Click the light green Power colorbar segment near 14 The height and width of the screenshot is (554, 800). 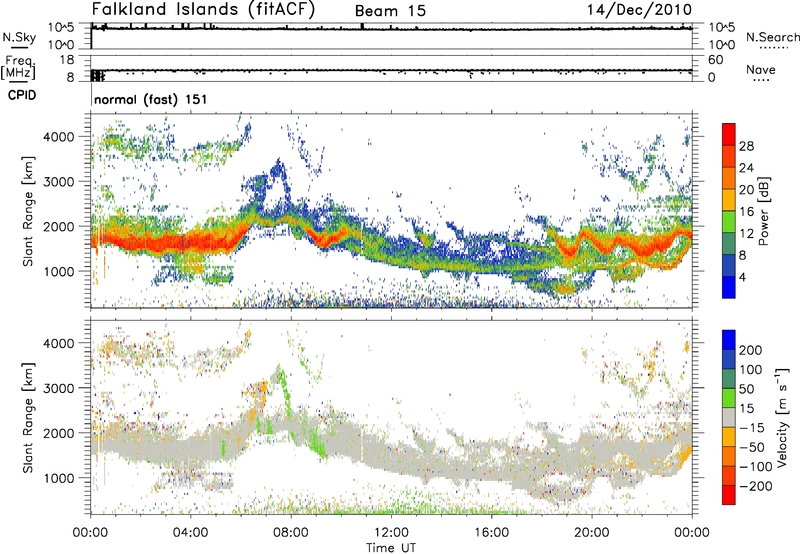coord(729,221)
